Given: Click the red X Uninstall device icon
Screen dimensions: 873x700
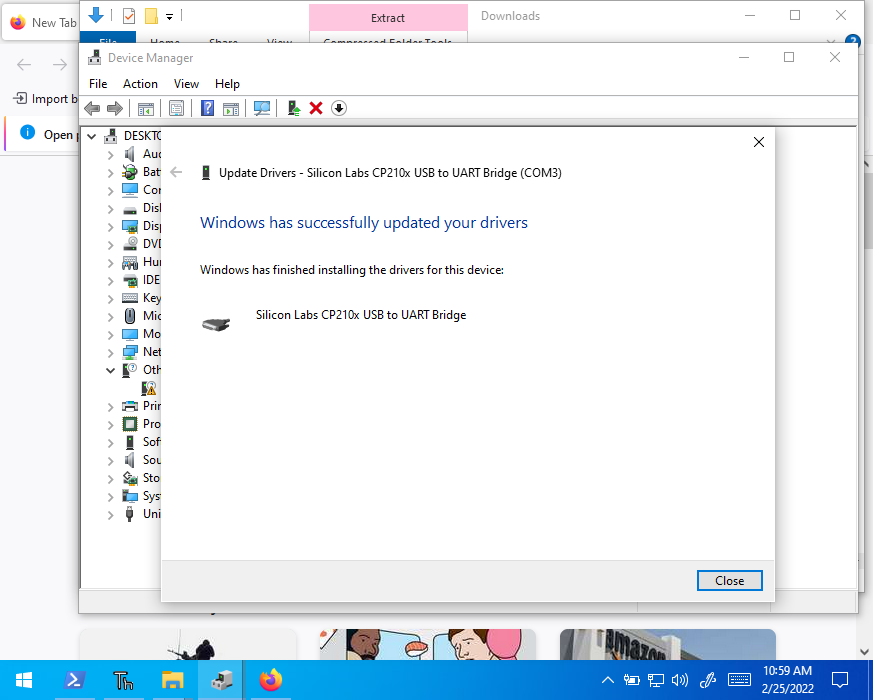Looking at the screenshot, I should click(x=316, y=108).
